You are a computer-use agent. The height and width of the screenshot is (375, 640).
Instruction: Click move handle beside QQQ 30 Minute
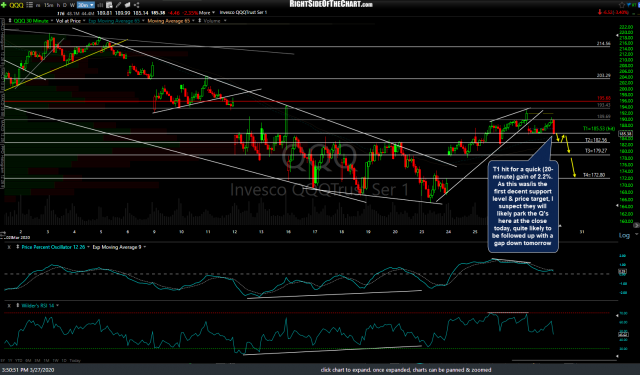pyautogui.click(x=10, y=20)
